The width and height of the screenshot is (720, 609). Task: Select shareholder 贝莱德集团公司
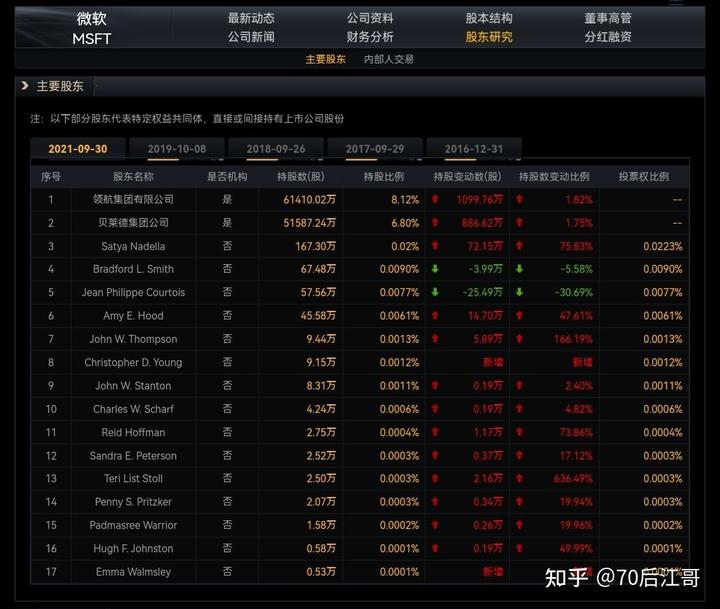point(133,223)
